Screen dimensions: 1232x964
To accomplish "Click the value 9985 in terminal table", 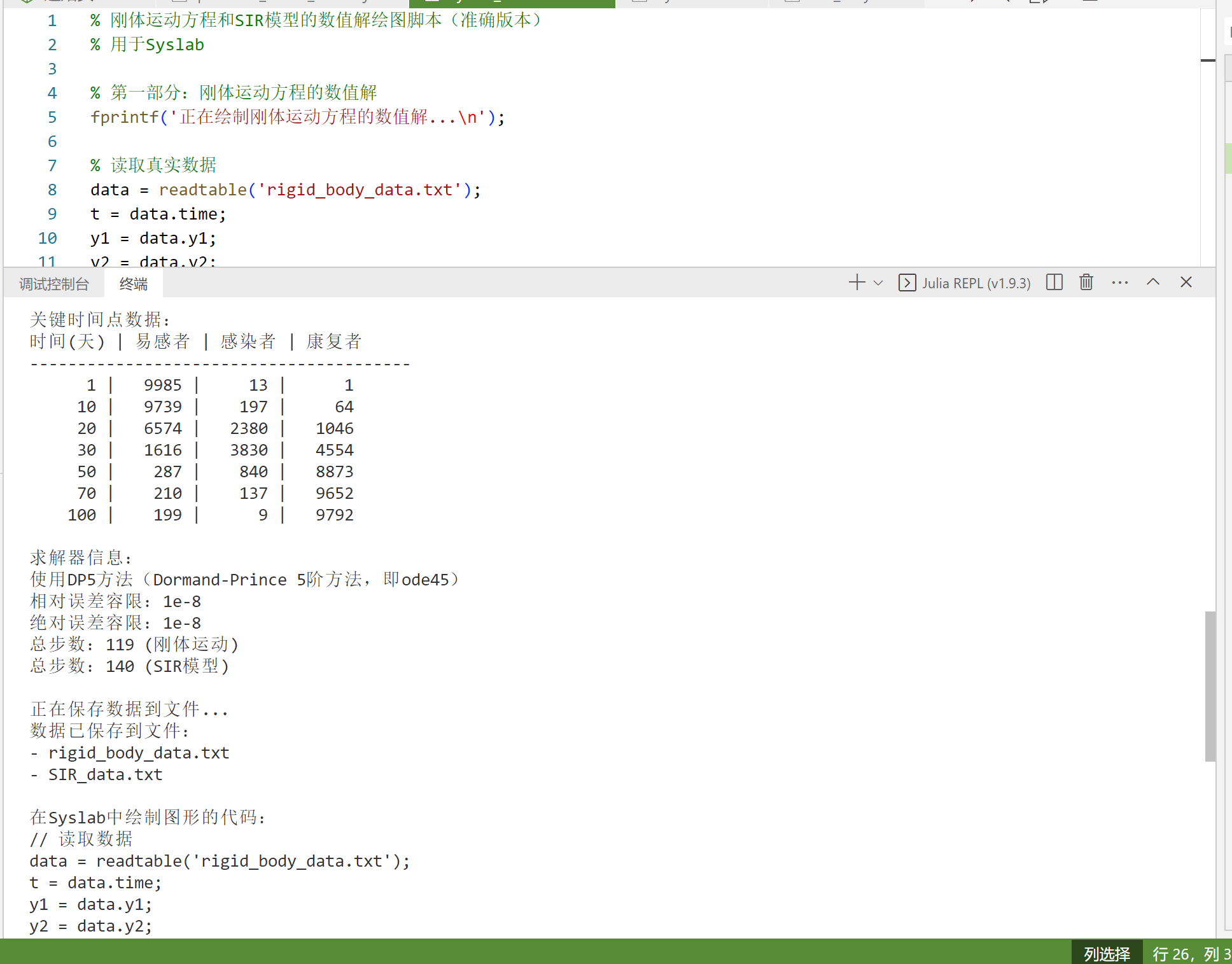I will pos(163,385).
